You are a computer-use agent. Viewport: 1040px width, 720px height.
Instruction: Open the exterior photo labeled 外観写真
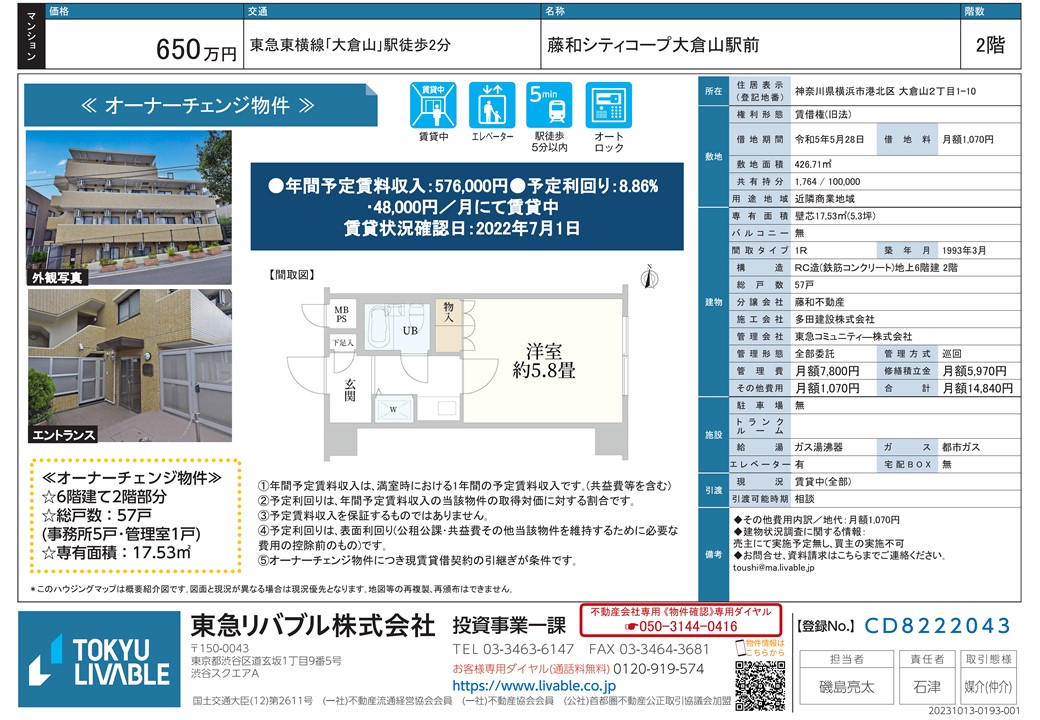127,207
